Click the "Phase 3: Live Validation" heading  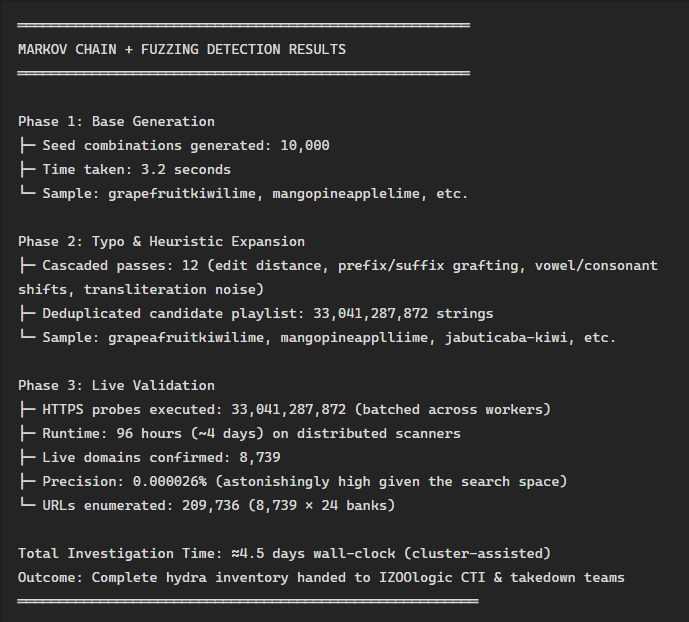[x=116, y=385]
